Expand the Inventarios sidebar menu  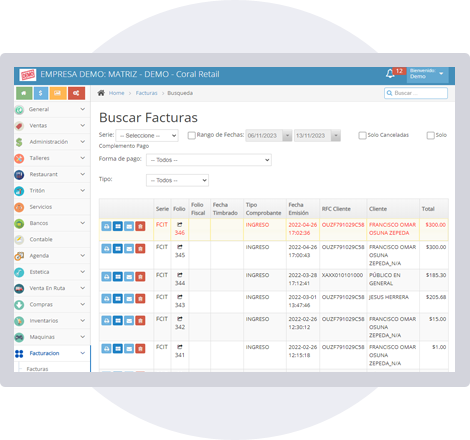click(x=52, y=321)
